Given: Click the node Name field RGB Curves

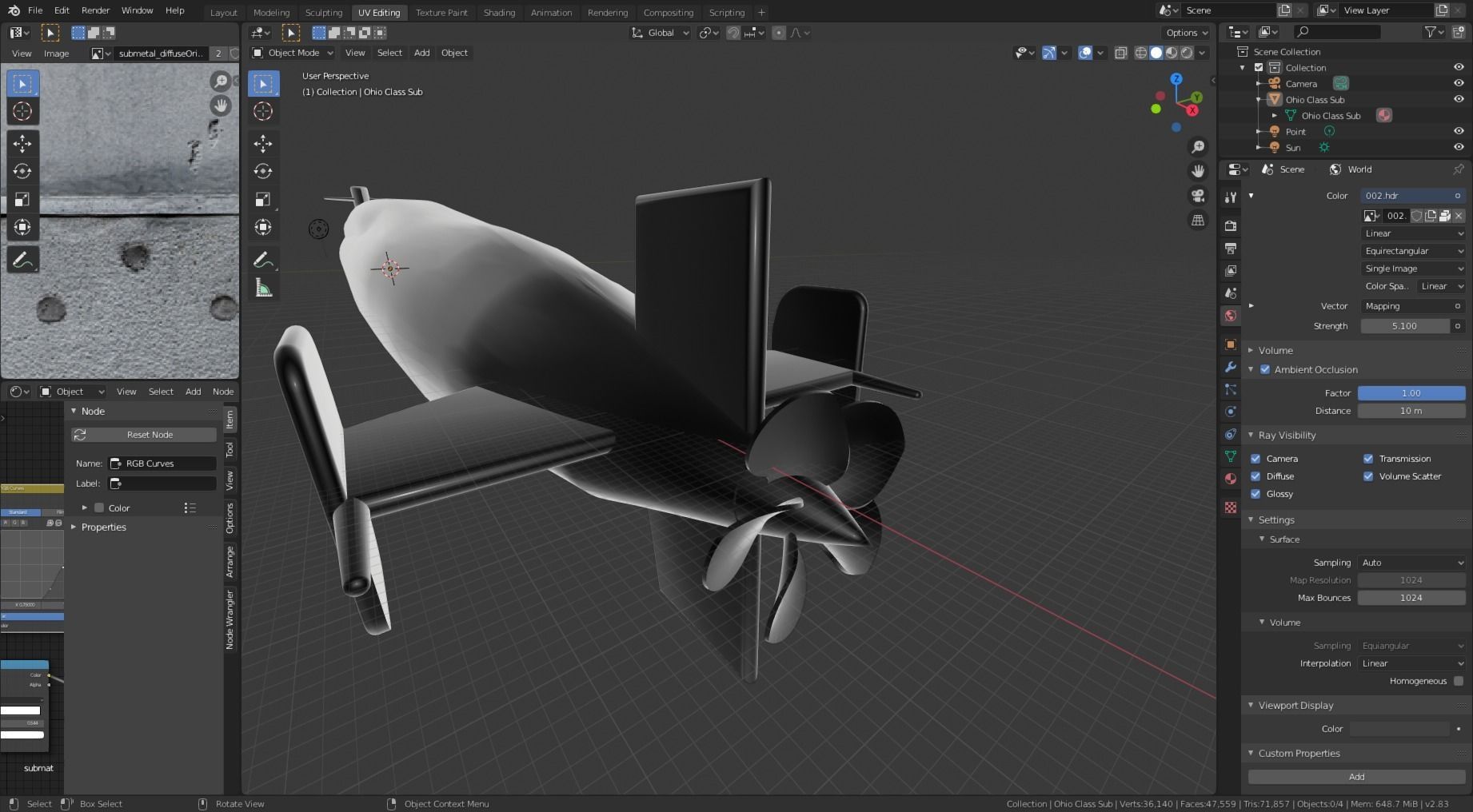Looking at the screenshot, I should click(162, 464).
